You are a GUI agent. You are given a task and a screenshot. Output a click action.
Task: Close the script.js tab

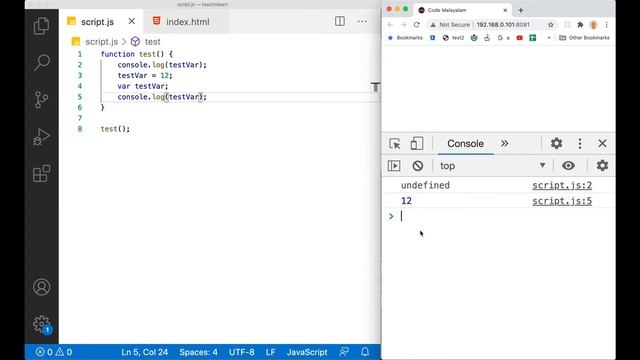coord(131,21)
